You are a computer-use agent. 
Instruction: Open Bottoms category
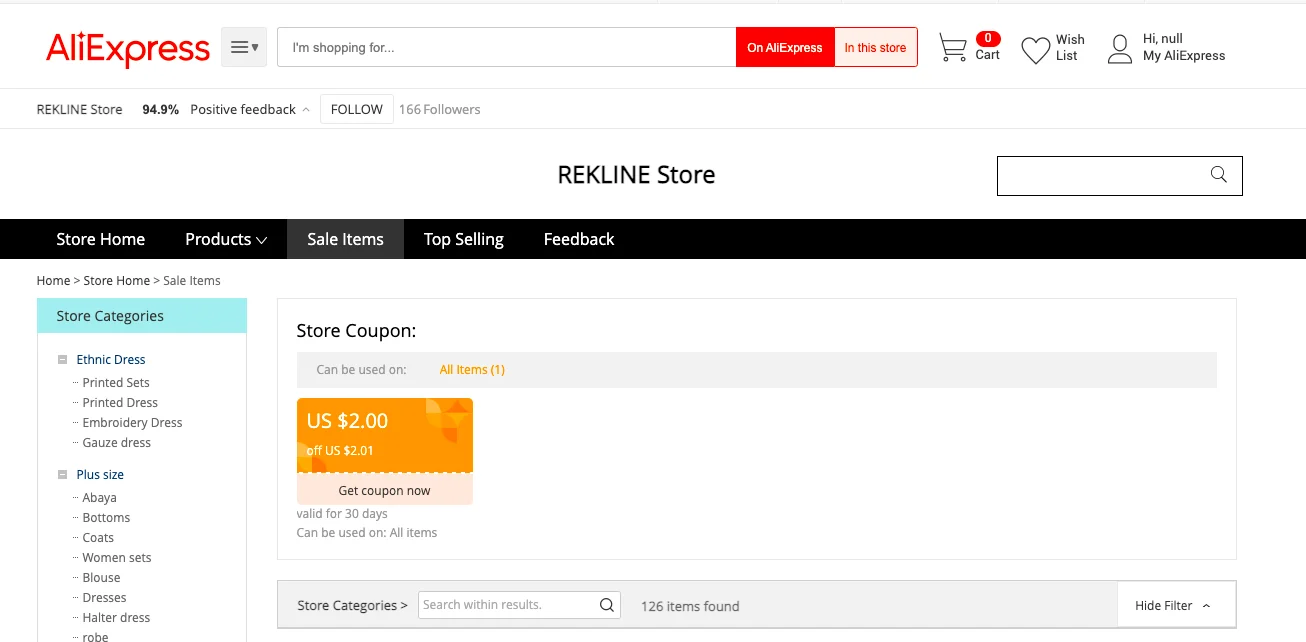(x=107, y=518)
